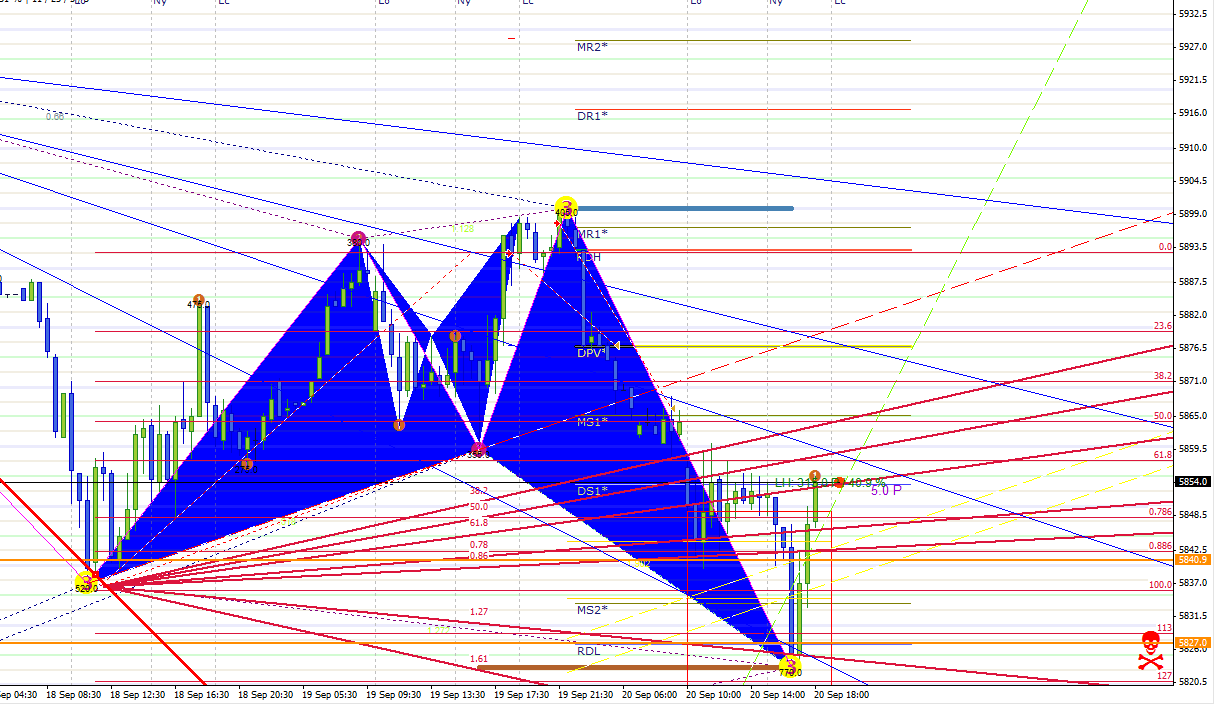Click the 19 Sep 13:30 time label
This screenshot has width=1215, height=704.
[458, 694]
